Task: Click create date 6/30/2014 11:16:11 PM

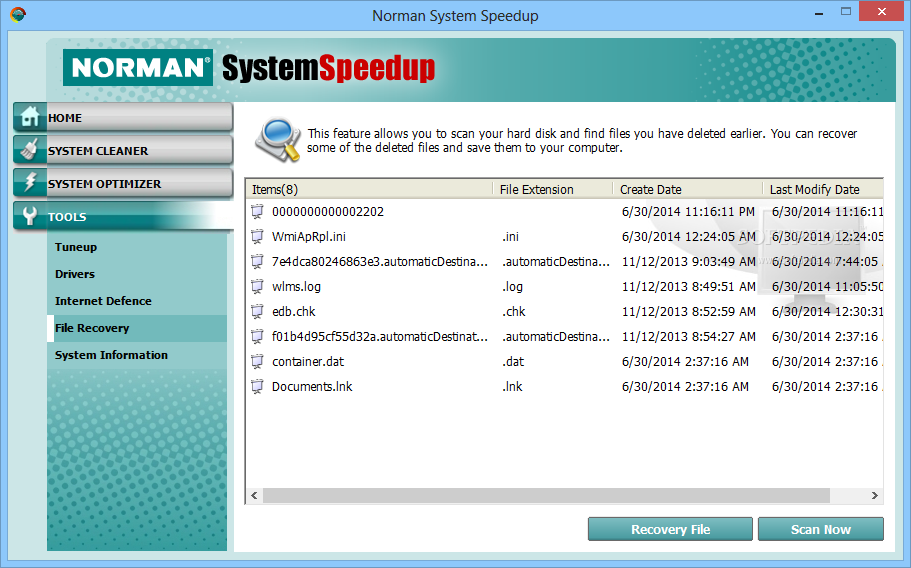Action: coord(688,211)
